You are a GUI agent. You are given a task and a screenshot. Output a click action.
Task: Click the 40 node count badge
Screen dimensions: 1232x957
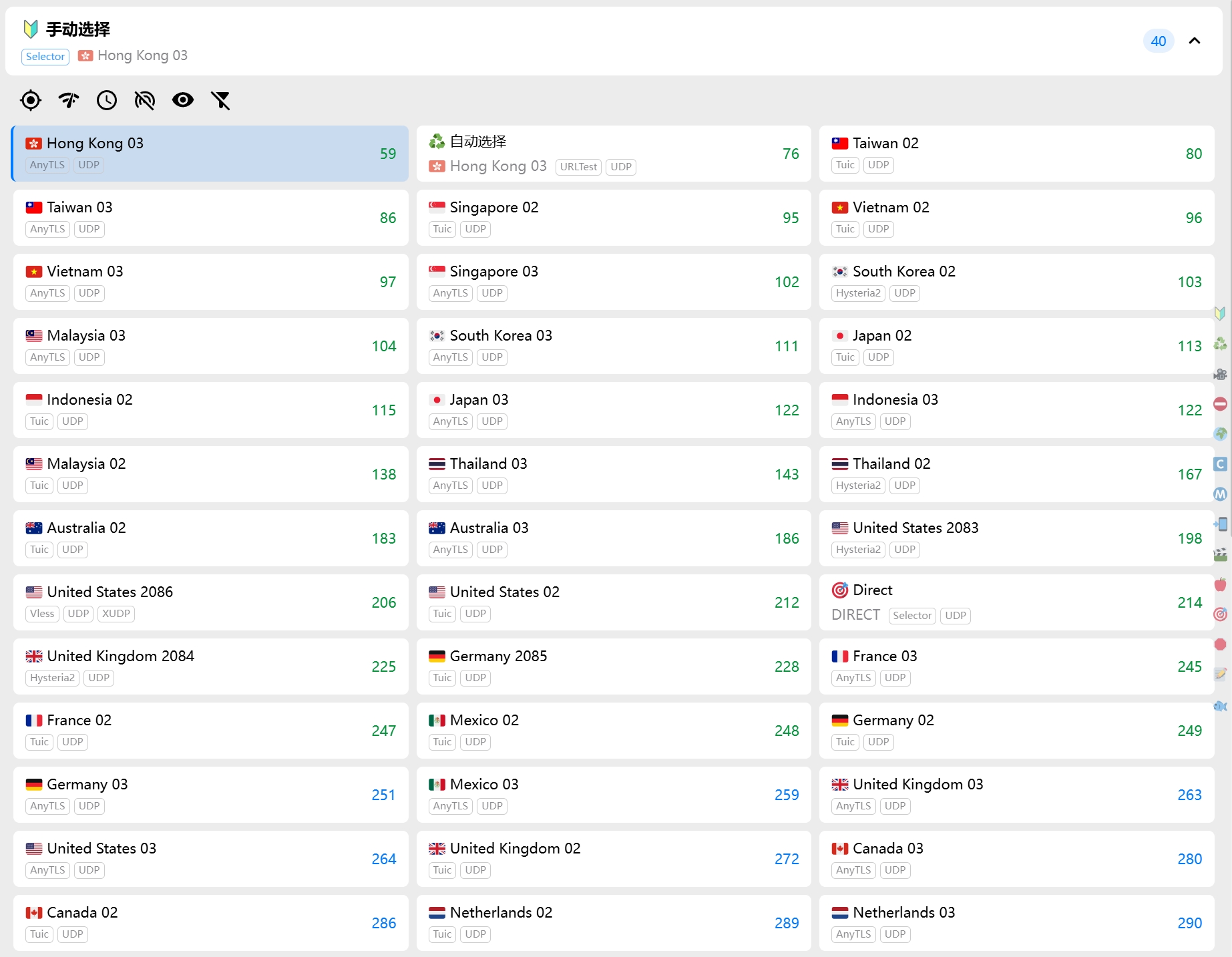coord(1158,41)
